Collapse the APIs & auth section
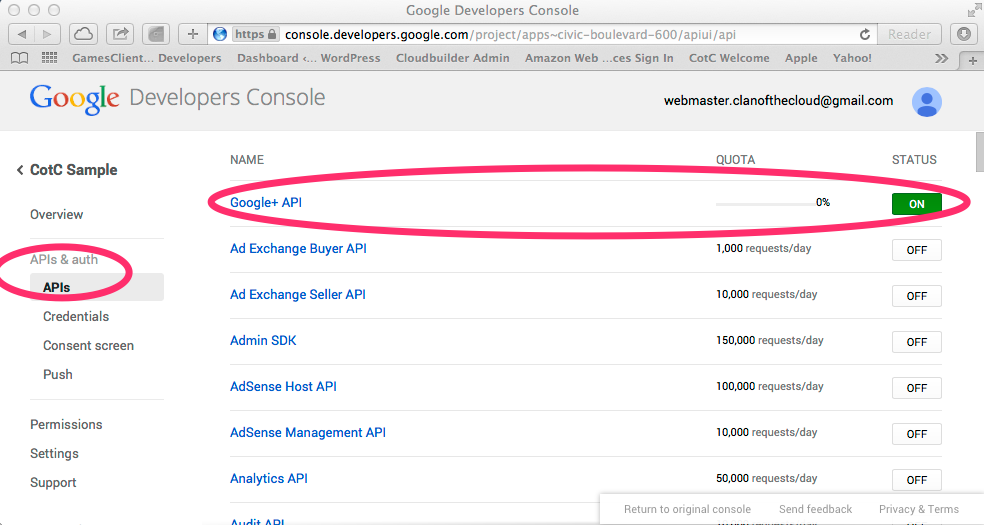The width and height of the screenshot is (984, 525). pyautogui.click(x=64, y=260)
